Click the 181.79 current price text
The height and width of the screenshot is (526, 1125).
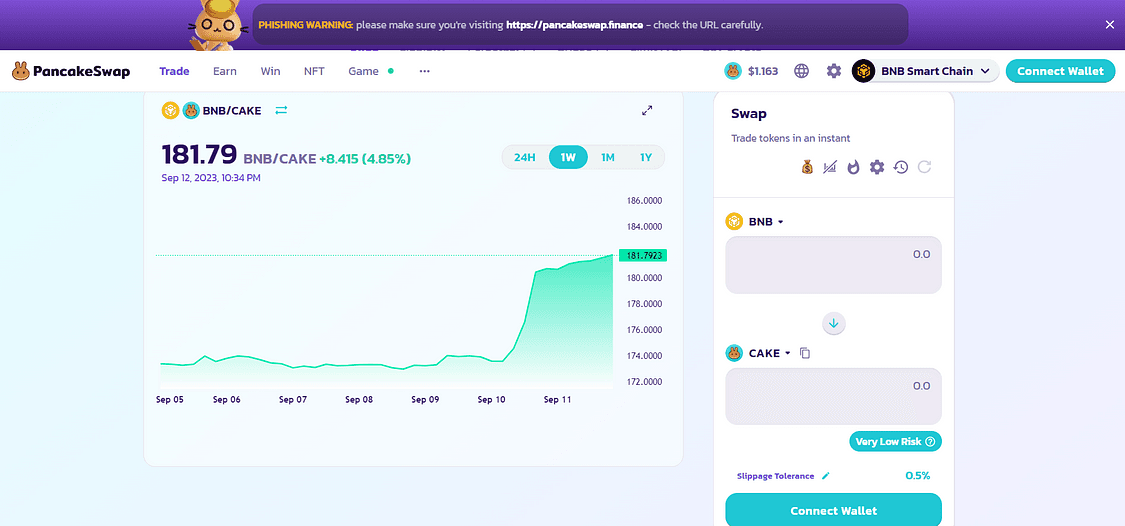click(199, 155)
